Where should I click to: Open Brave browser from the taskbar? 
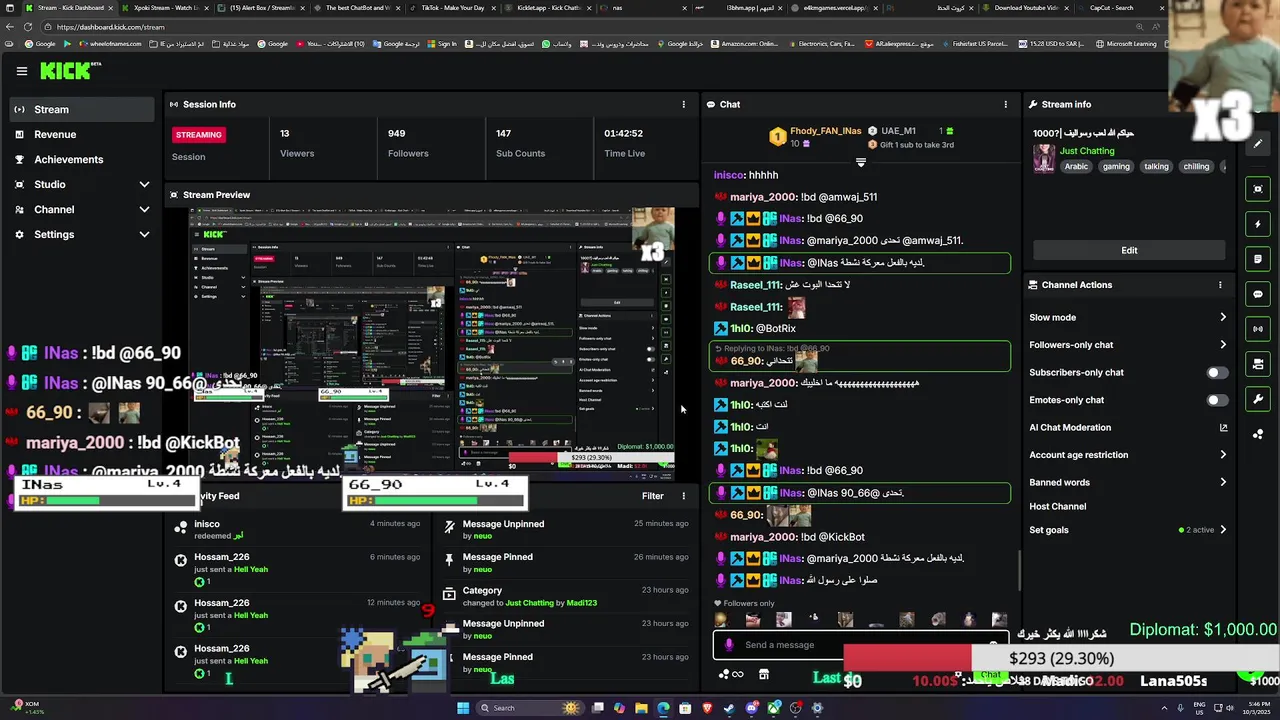coord(707,708)
